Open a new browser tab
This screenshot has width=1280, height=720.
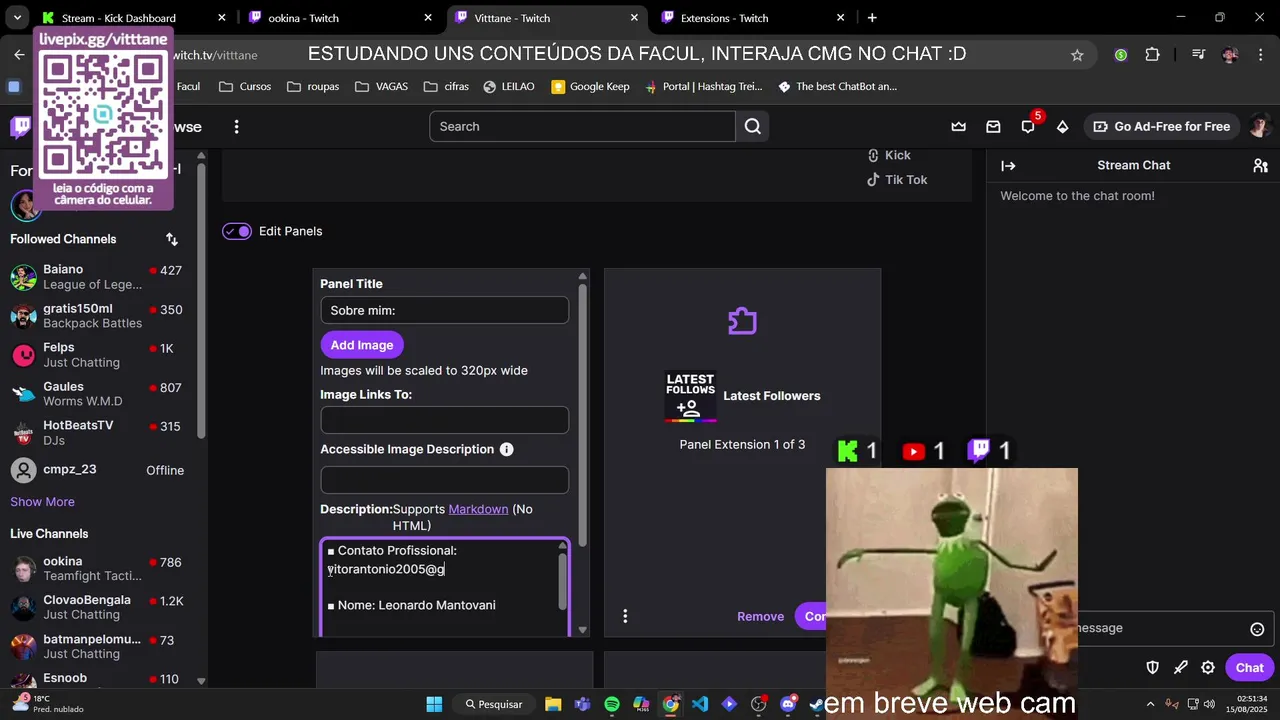tap(872, 18)
